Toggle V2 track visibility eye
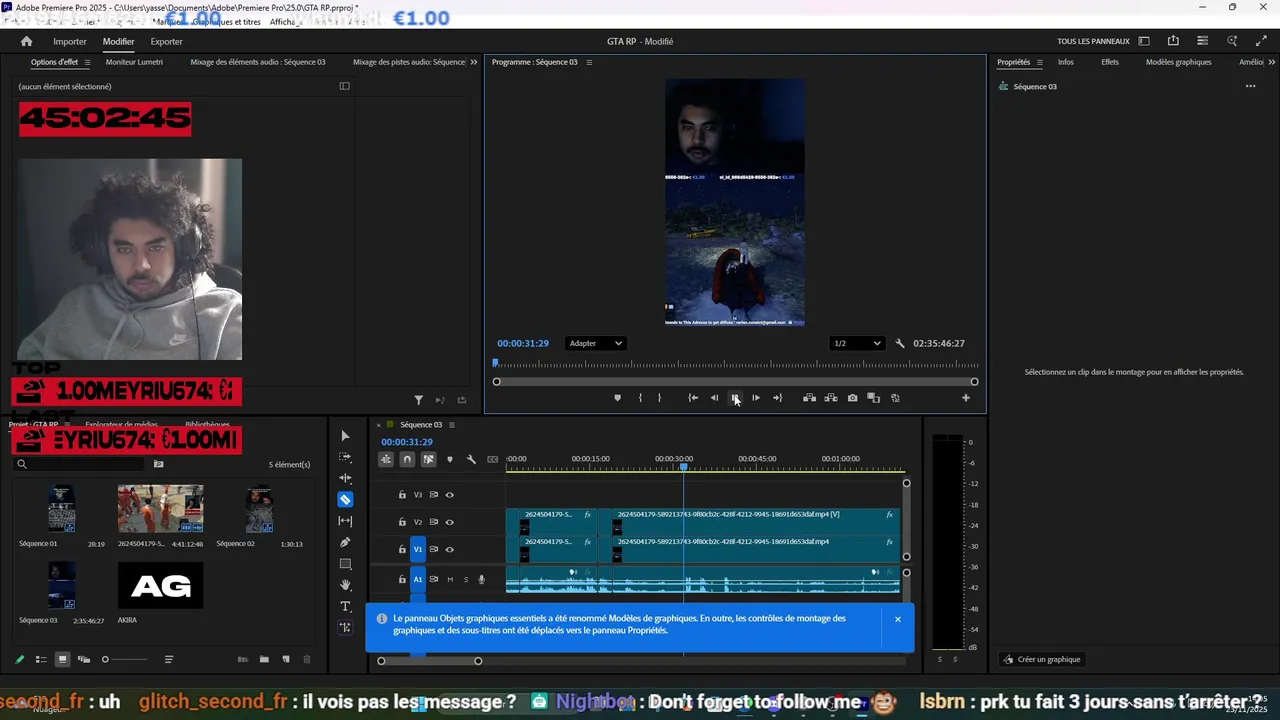Image resolution: width=1280 pixels, height=720 pixels. click(449, 522)
